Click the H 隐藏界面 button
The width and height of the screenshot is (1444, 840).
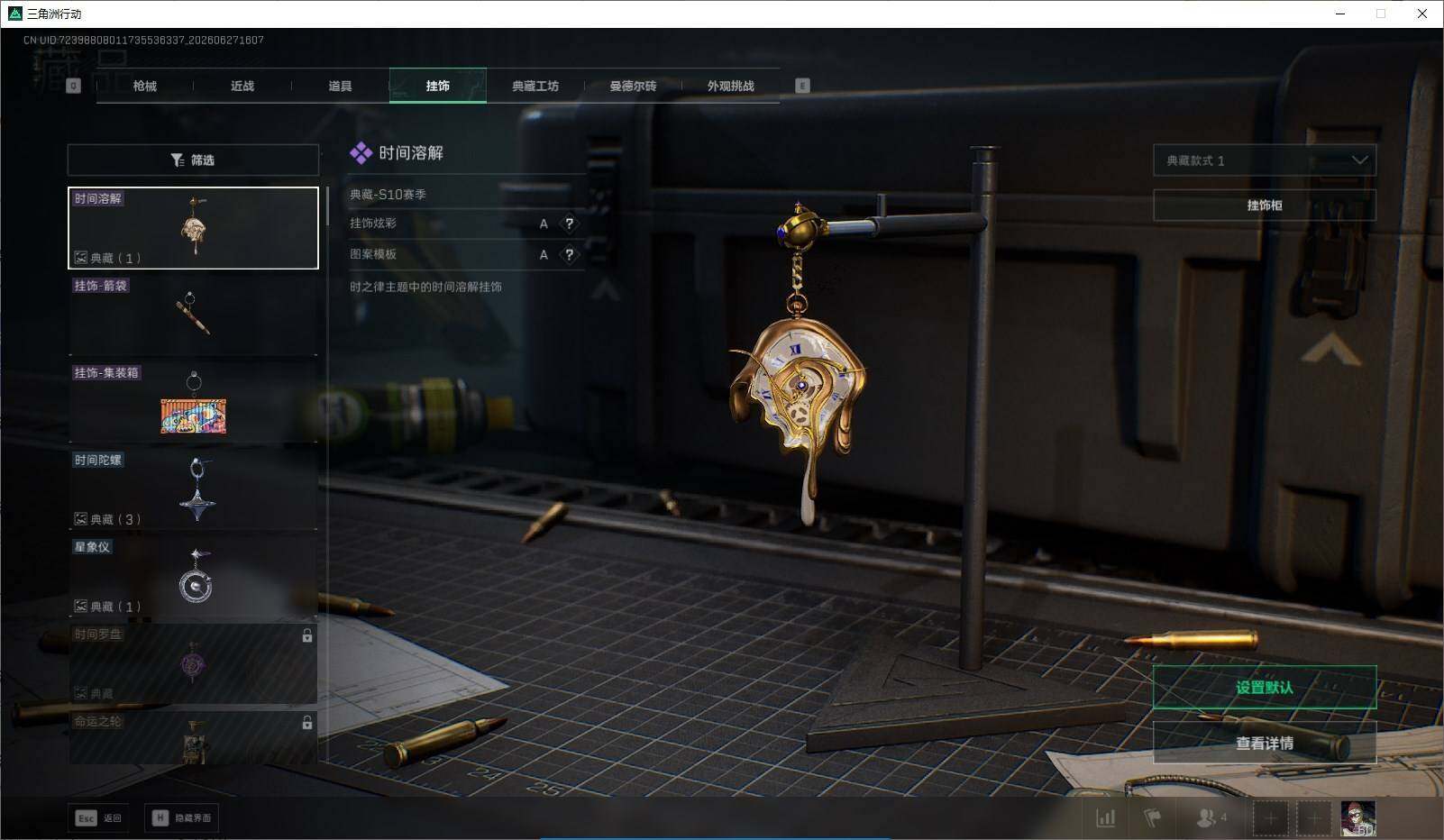(x=181, y=817)
